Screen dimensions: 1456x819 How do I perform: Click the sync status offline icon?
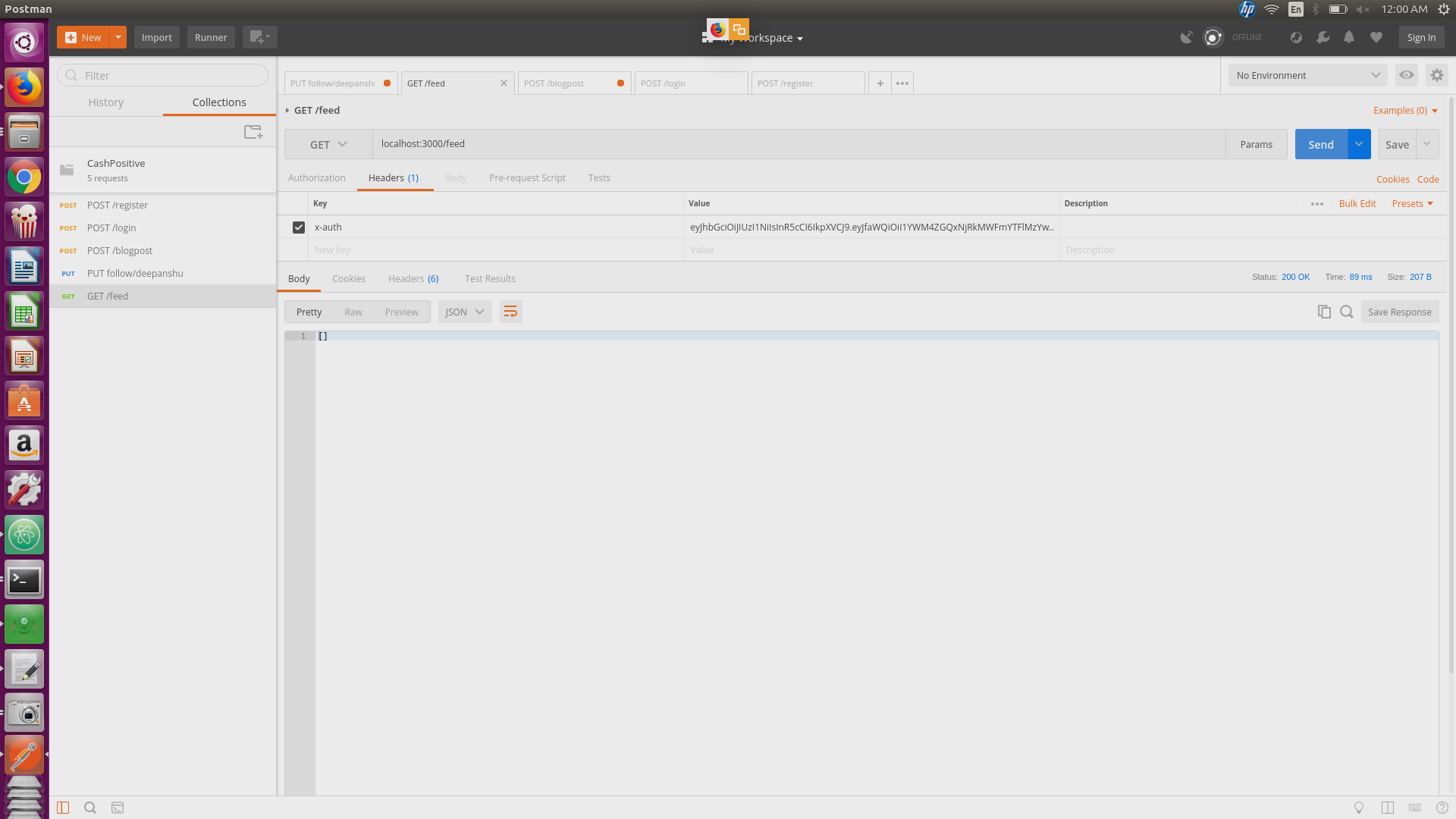tap(1213, 37)
